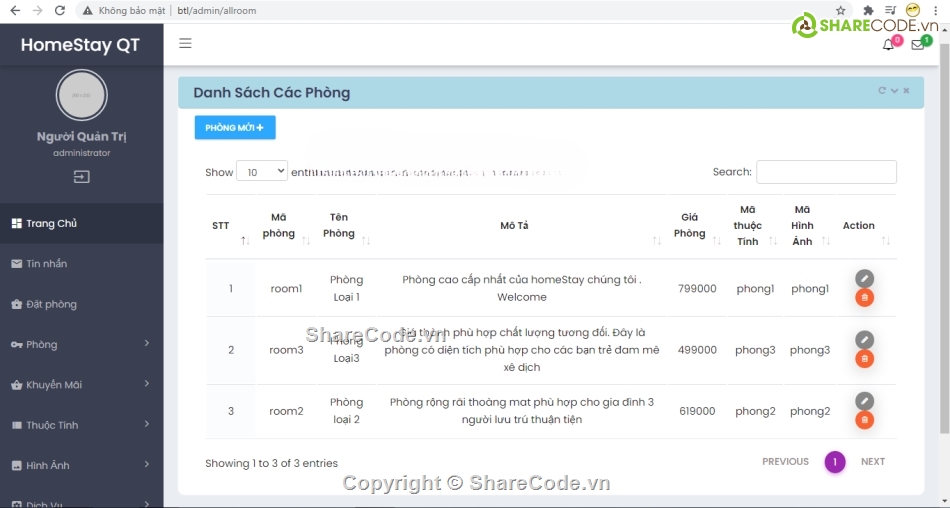
Task: Bookmark this page with the star icon
Action: click(x=840, y=10)
